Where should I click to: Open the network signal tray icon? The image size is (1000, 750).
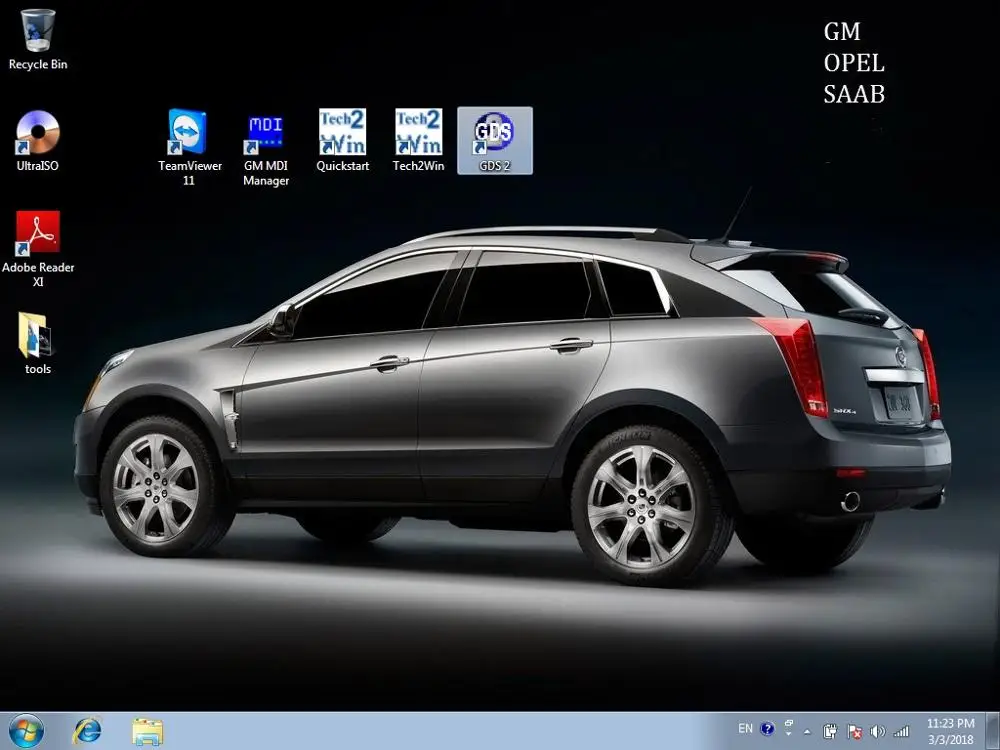[901, 732]
